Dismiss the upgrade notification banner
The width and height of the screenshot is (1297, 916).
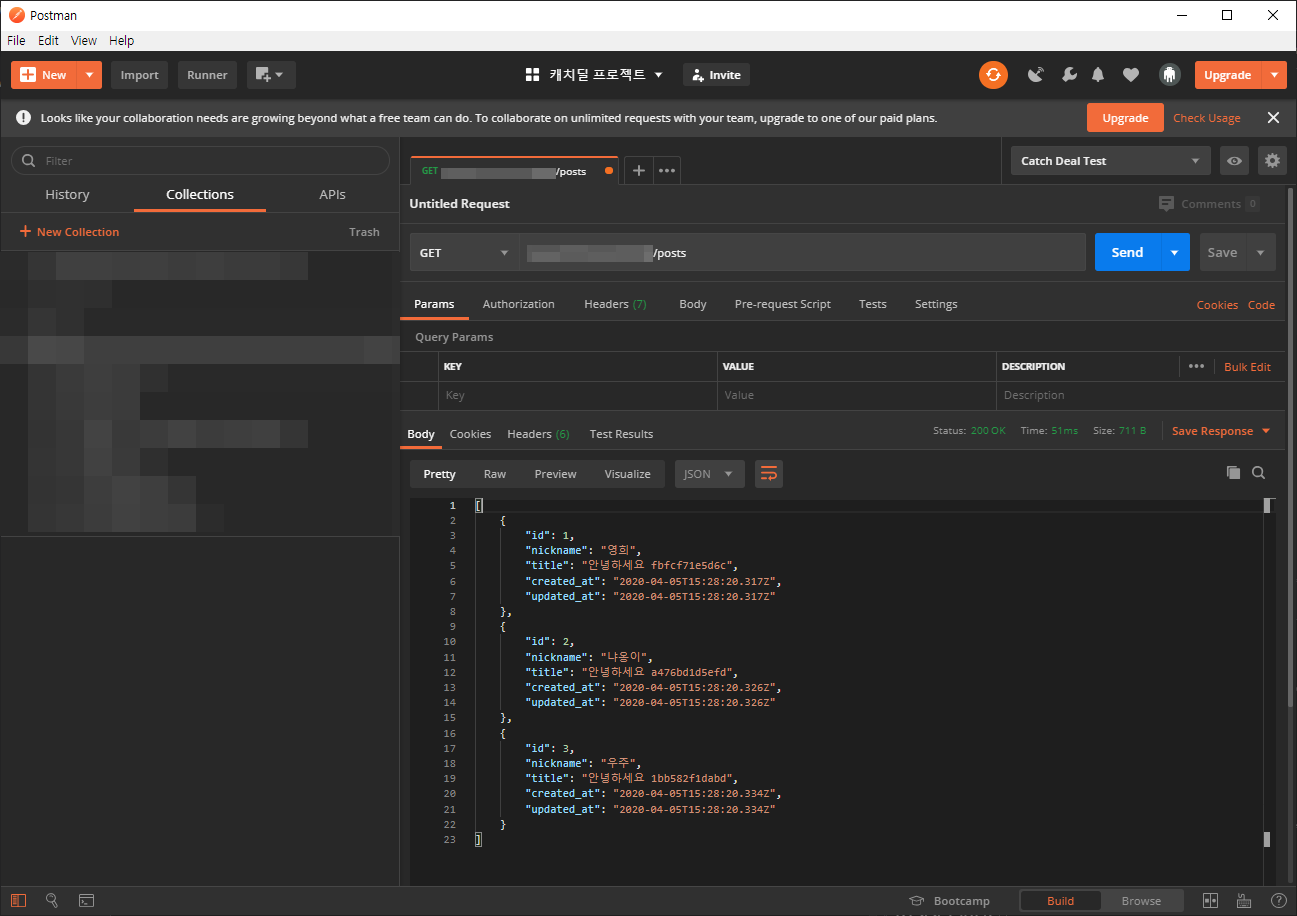pos(1273,118)
